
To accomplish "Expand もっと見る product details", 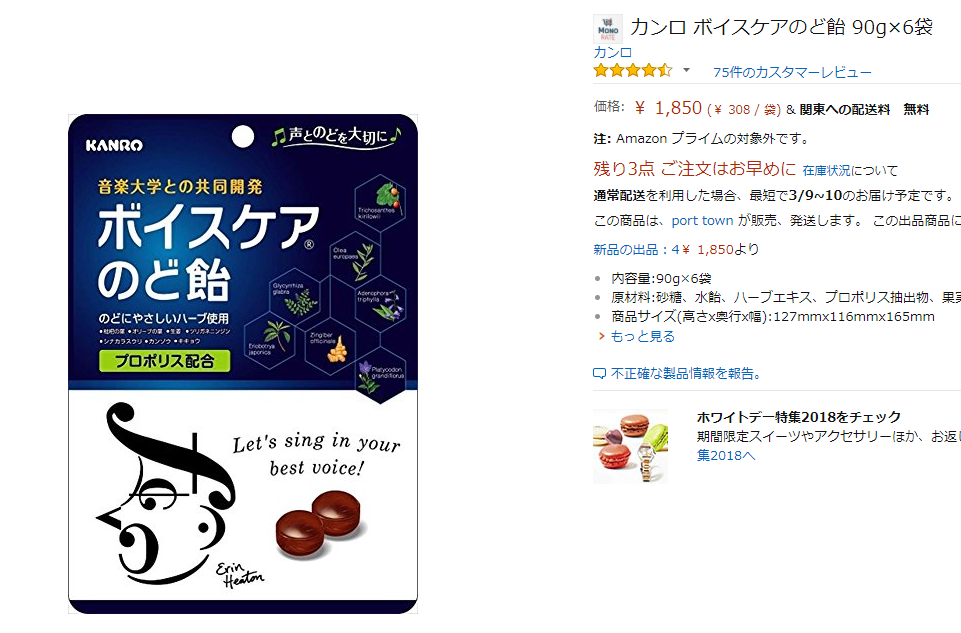I will pos(642,336).
